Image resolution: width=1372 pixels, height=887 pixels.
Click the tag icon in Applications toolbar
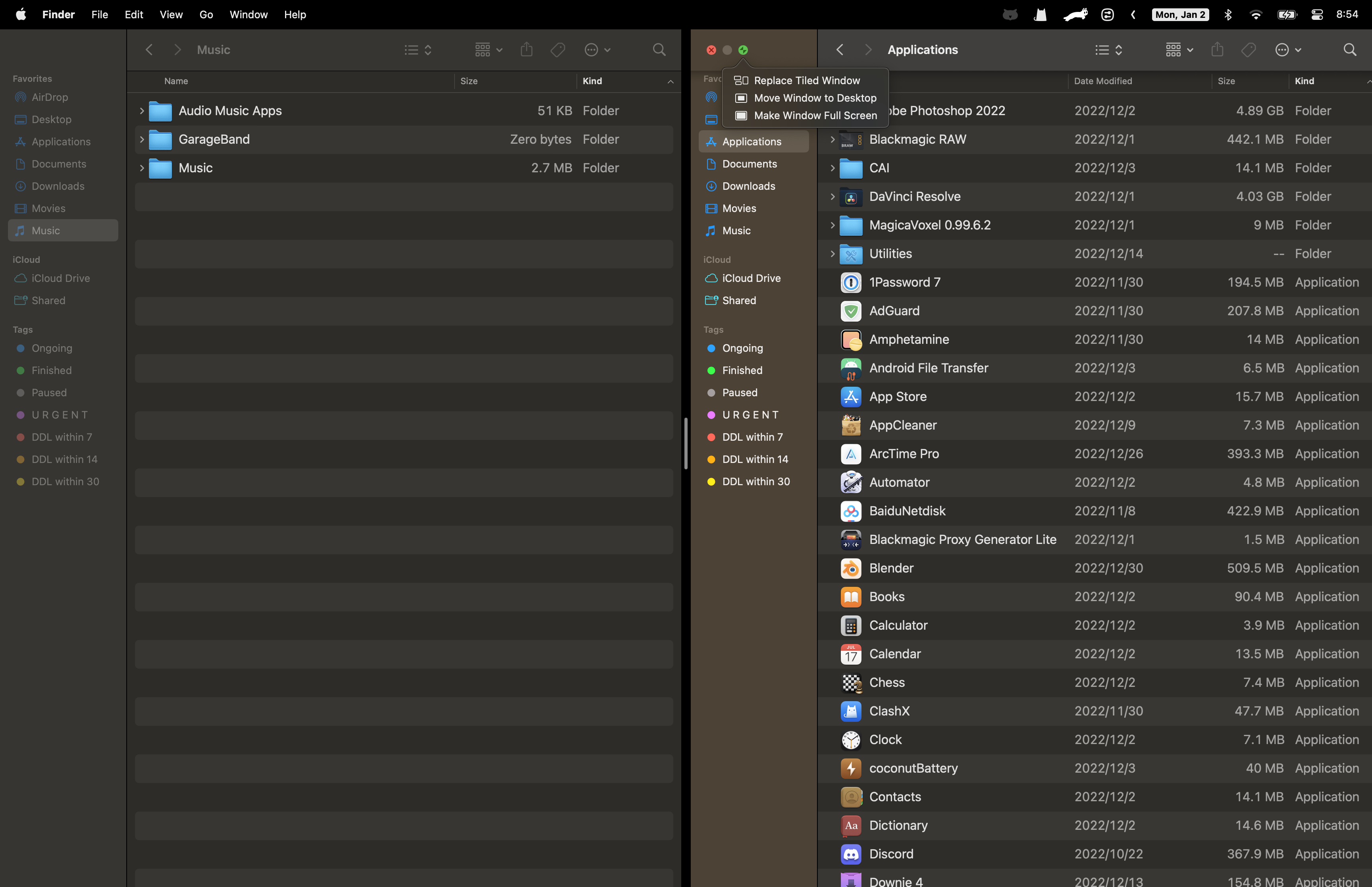[x=1248, y=50]
